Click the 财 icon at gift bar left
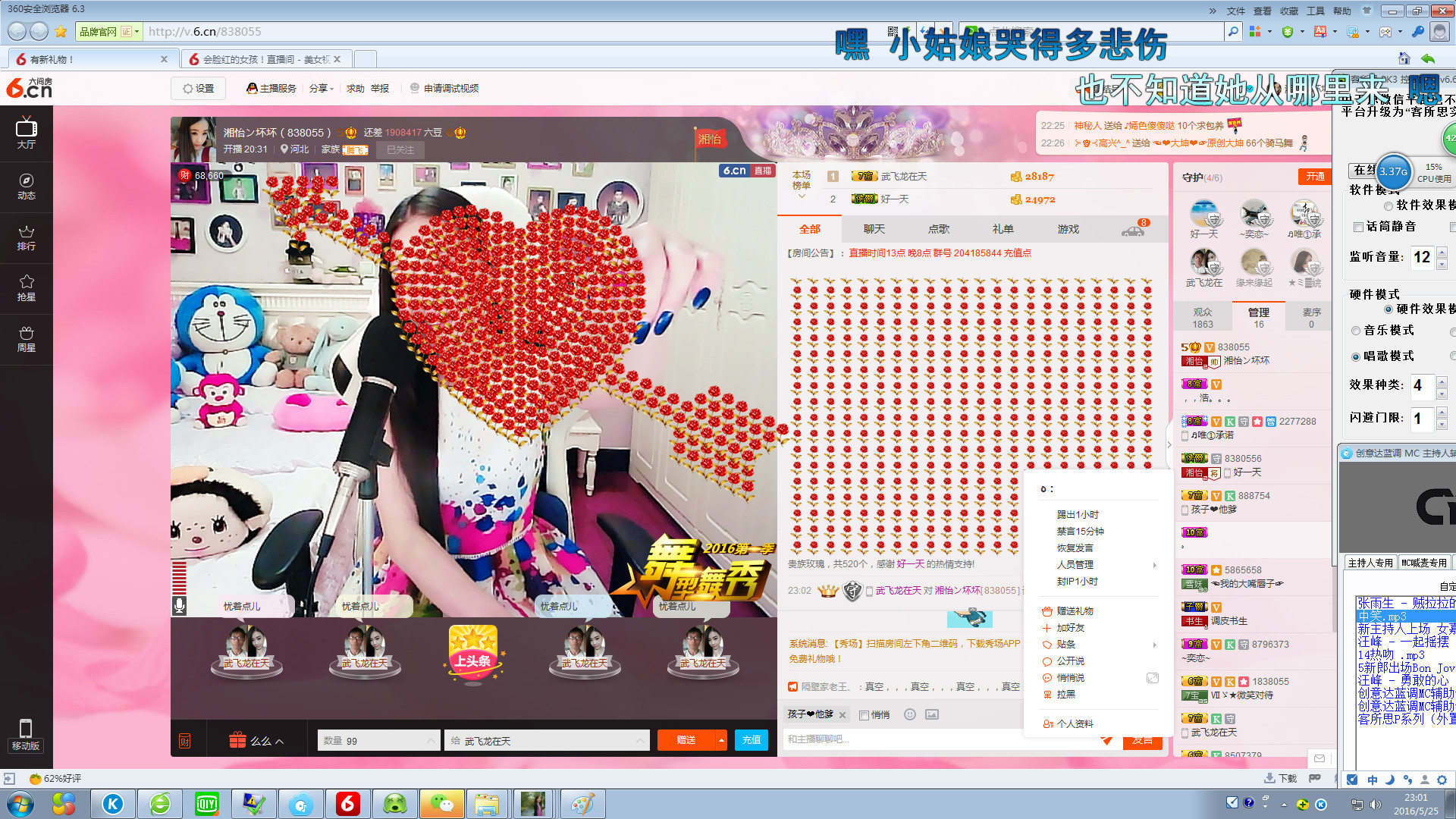The height and width of the screenshot is (819, 1456). [x=185, y=741]
